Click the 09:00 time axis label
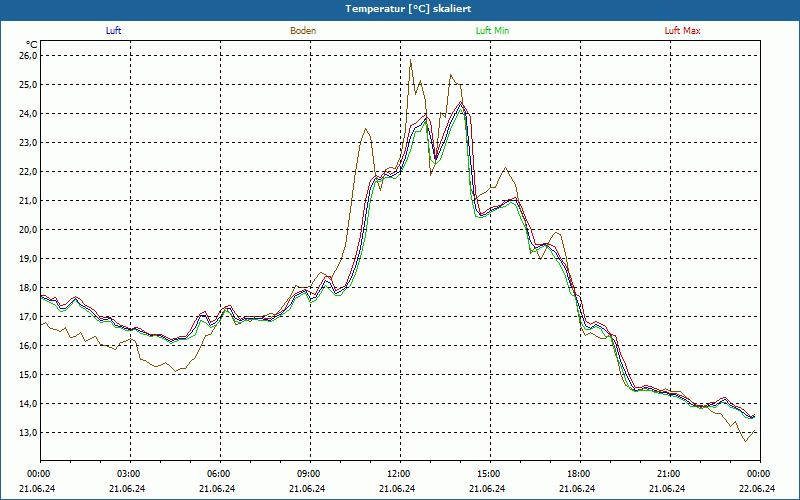The image size is (800, 500). click(x=310, y=473)
